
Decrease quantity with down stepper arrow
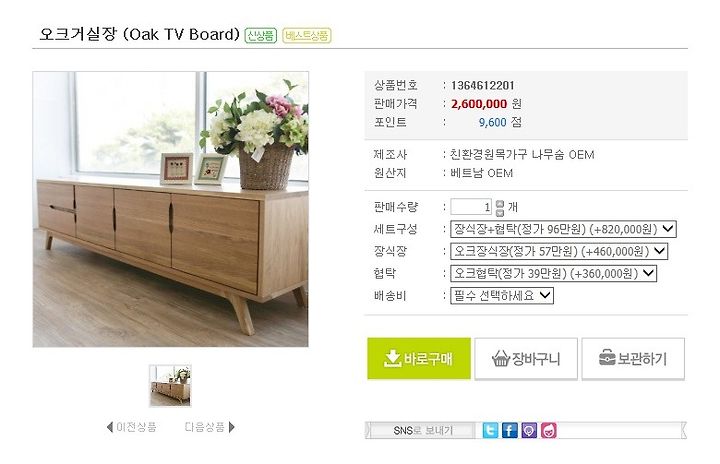pos(500,212)
